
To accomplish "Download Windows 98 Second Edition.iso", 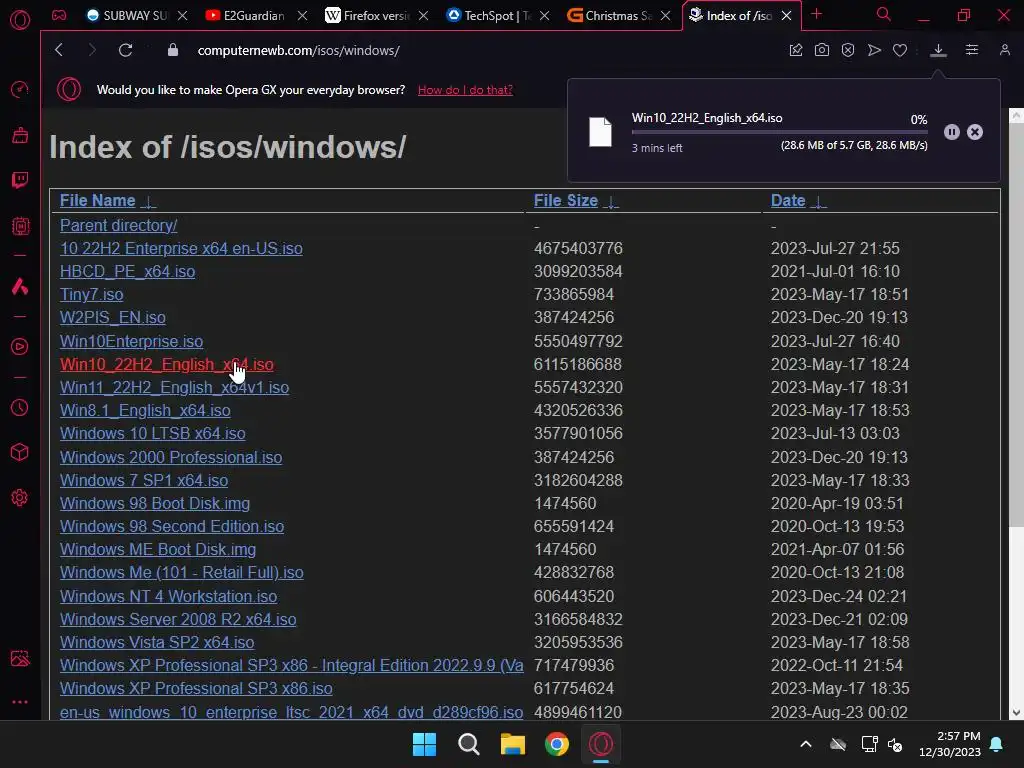I will coord(172,526).
